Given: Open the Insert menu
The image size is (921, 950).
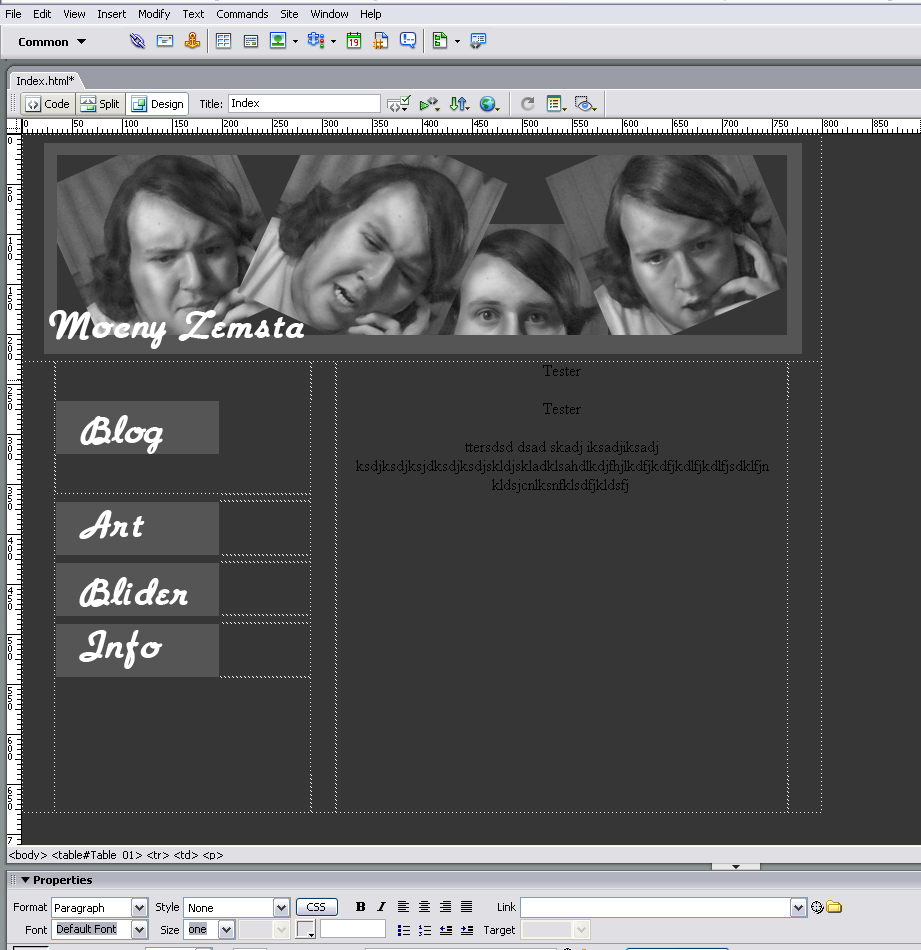Looking at the screenshot, I should [111, 14].
